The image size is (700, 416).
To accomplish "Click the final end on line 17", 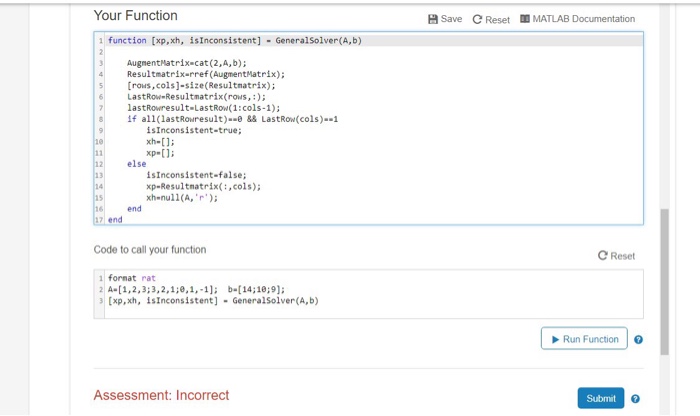I will coord(115,220).
